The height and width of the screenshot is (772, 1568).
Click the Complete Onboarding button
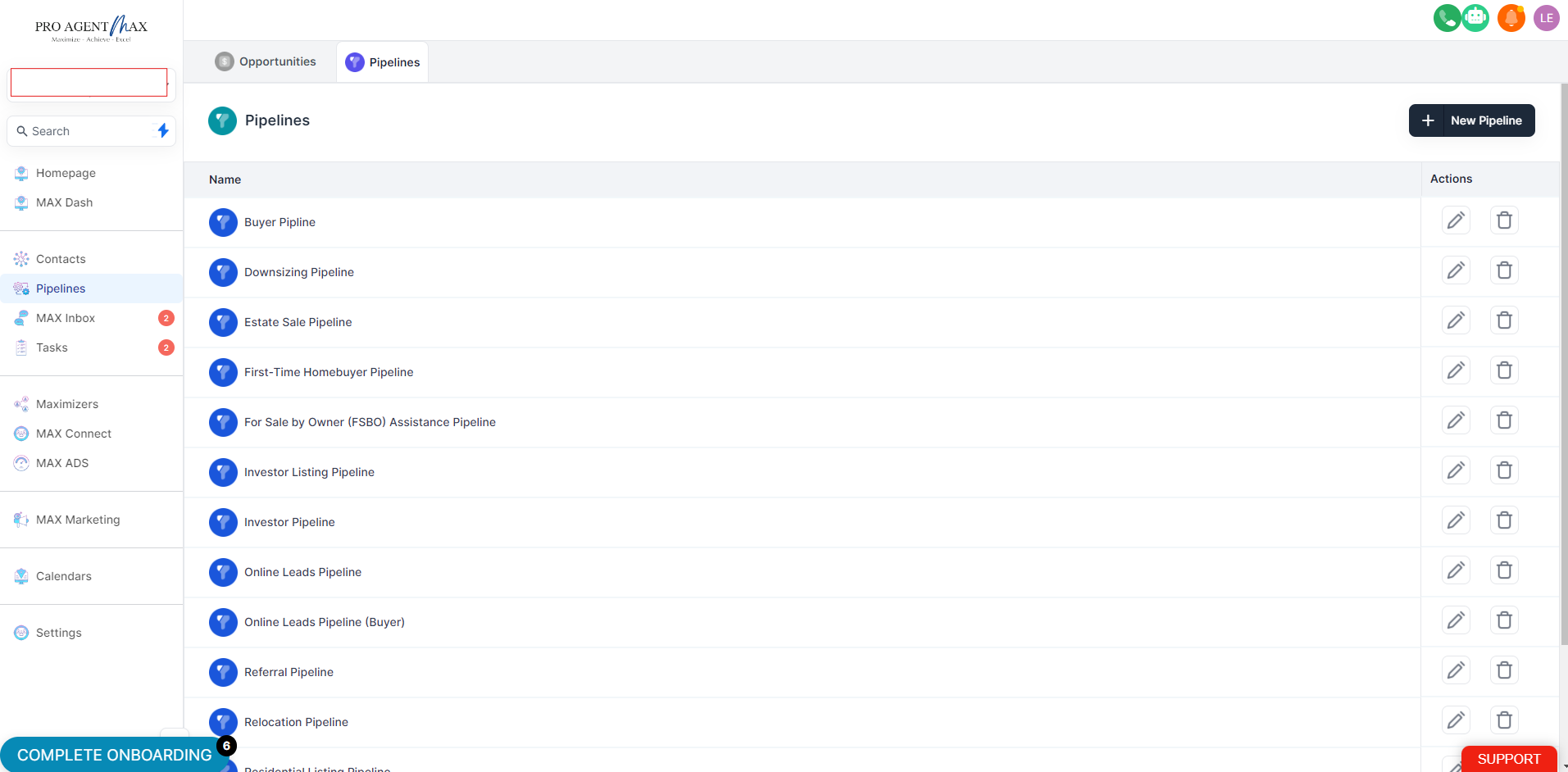115,755
